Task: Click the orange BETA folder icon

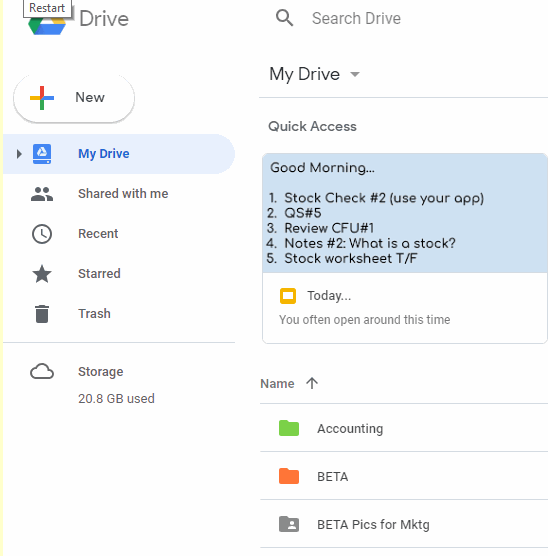Action: (289, 476)
